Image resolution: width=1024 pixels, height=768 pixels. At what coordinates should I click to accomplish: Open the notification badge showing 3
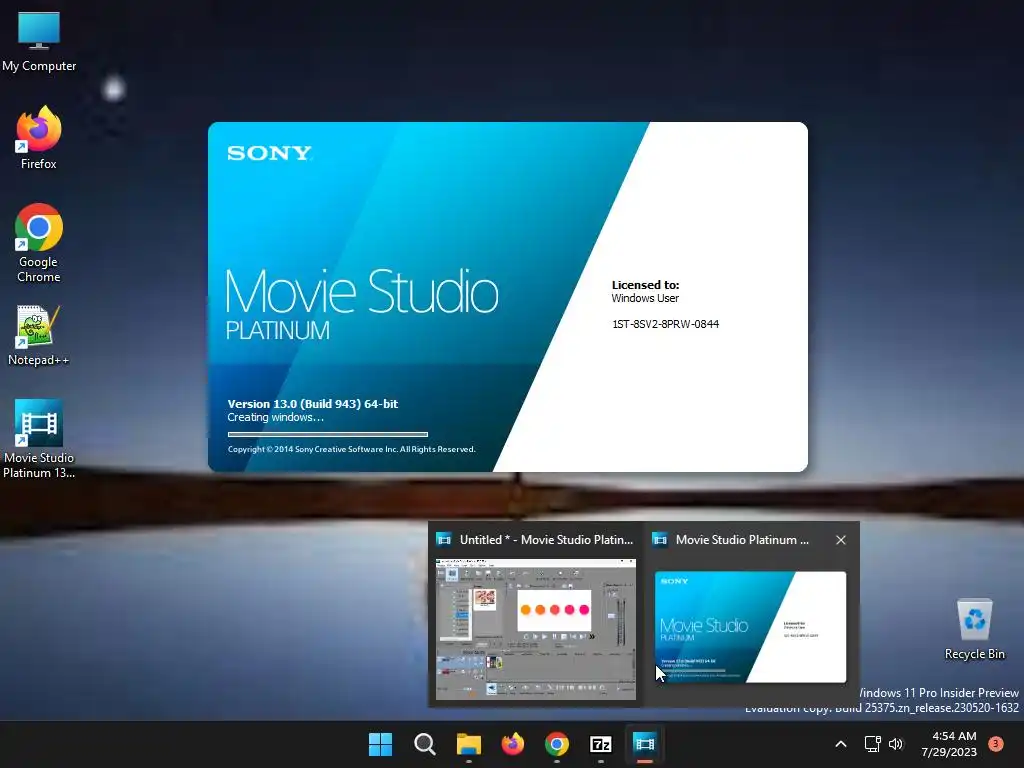tap(996, 744)
